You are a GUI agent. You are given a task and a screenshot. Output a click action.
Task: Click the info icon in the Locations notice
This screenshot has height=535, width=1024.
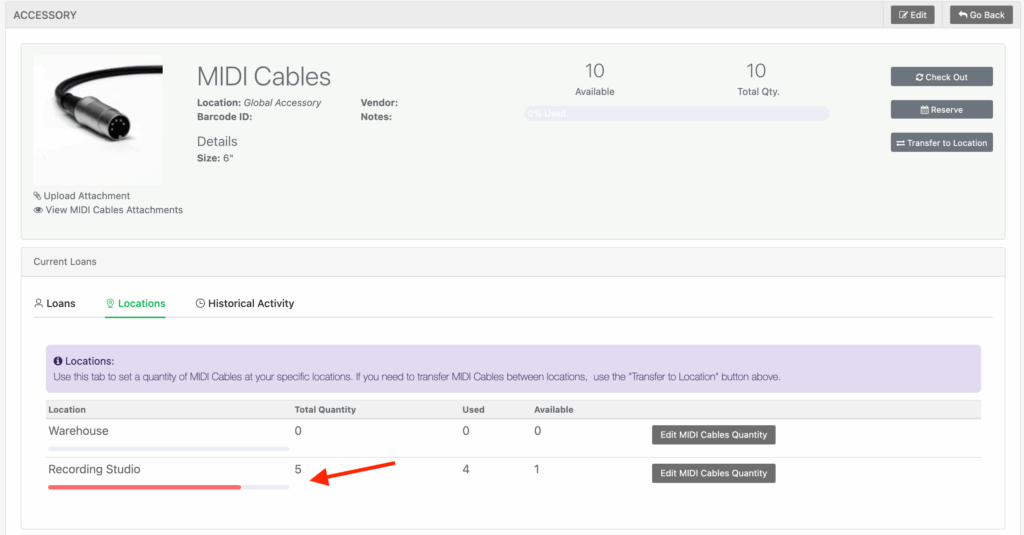58,360
